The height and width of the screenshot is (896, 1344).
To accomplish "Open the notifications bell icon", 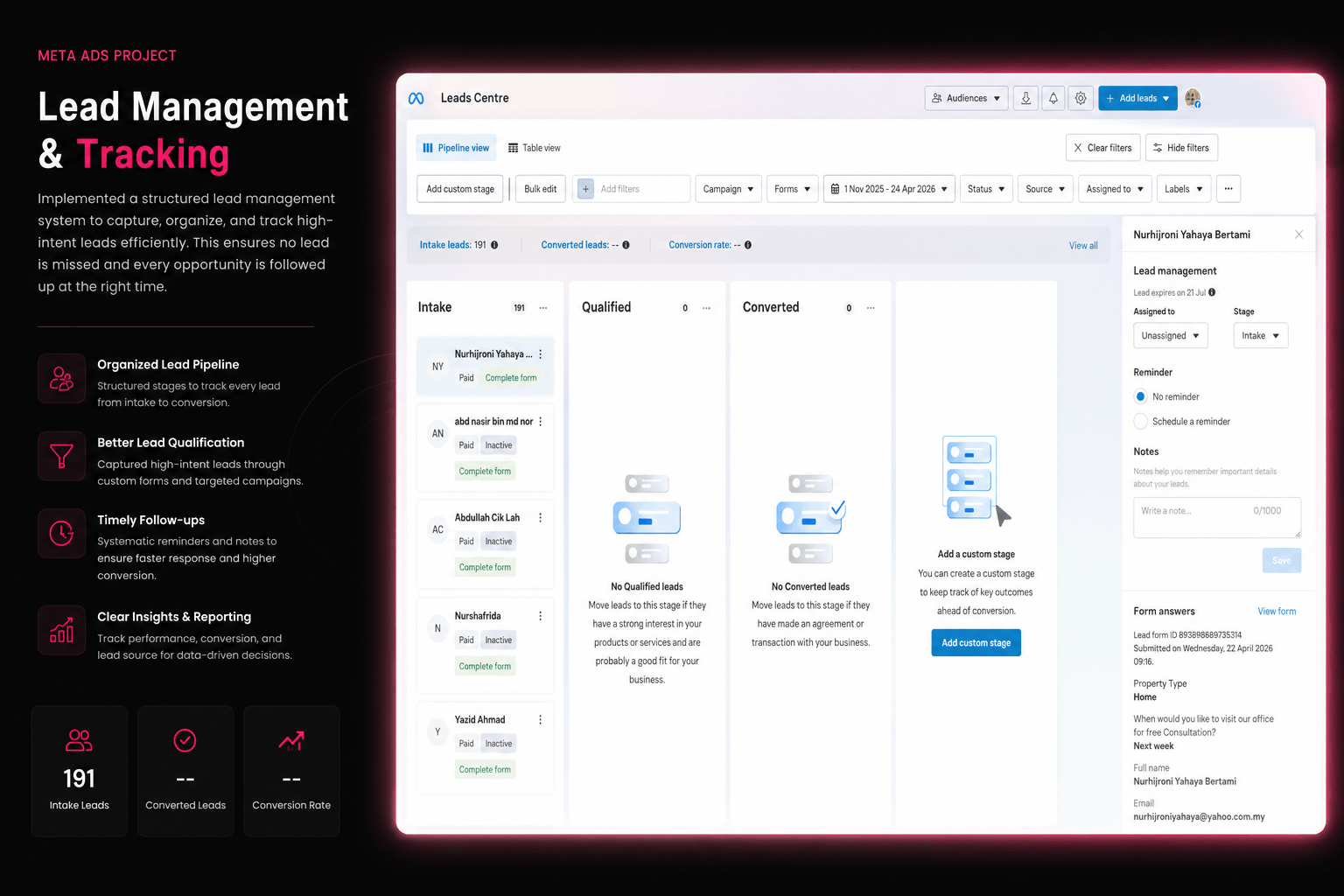I will pyautogui.click(x=1053, y=98).
